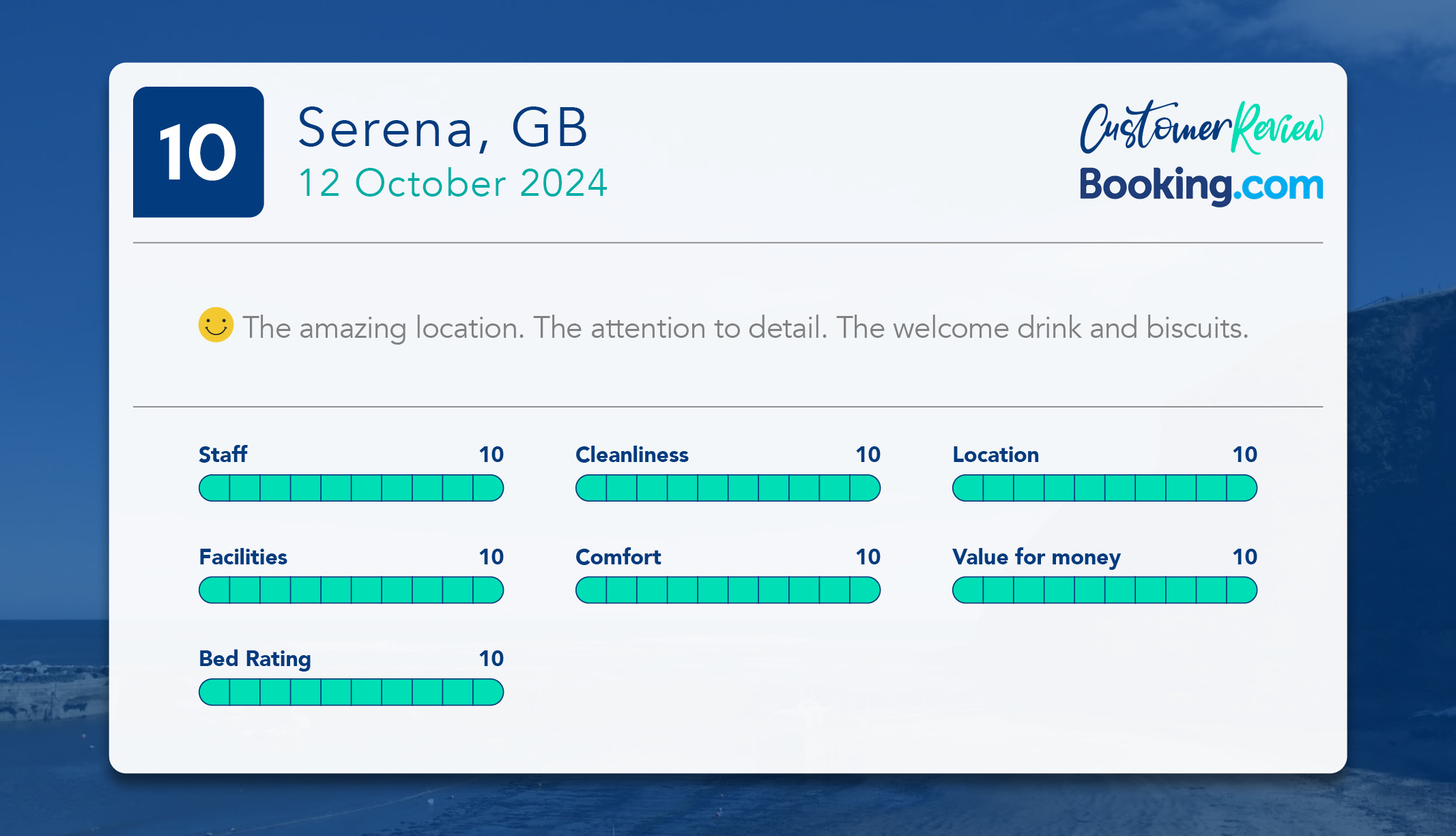1456x836 pixels.
Task: Click the review date 12 October 2024
Action: point(453,183)
